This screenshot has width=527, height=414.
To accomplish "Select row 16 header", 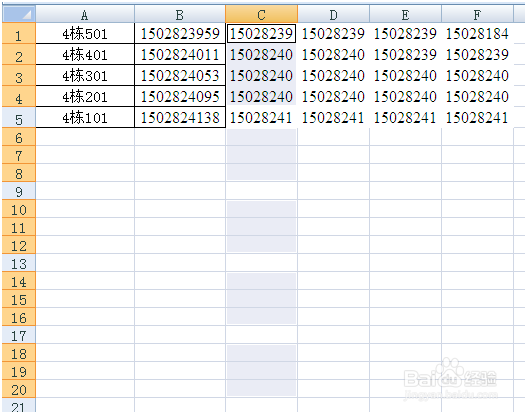I will pyautogui.click(x=19, y=317).
